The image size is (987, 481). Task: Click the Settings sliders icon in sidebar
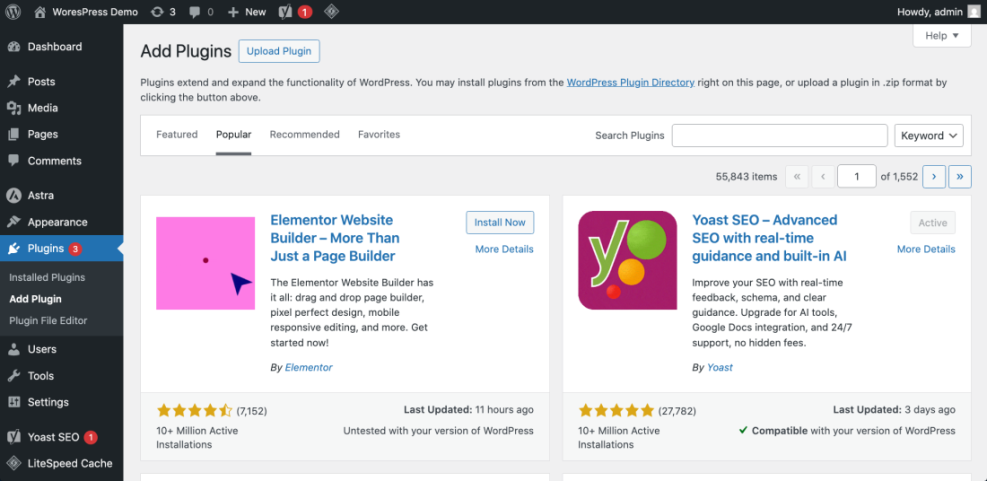coord(14,402)
